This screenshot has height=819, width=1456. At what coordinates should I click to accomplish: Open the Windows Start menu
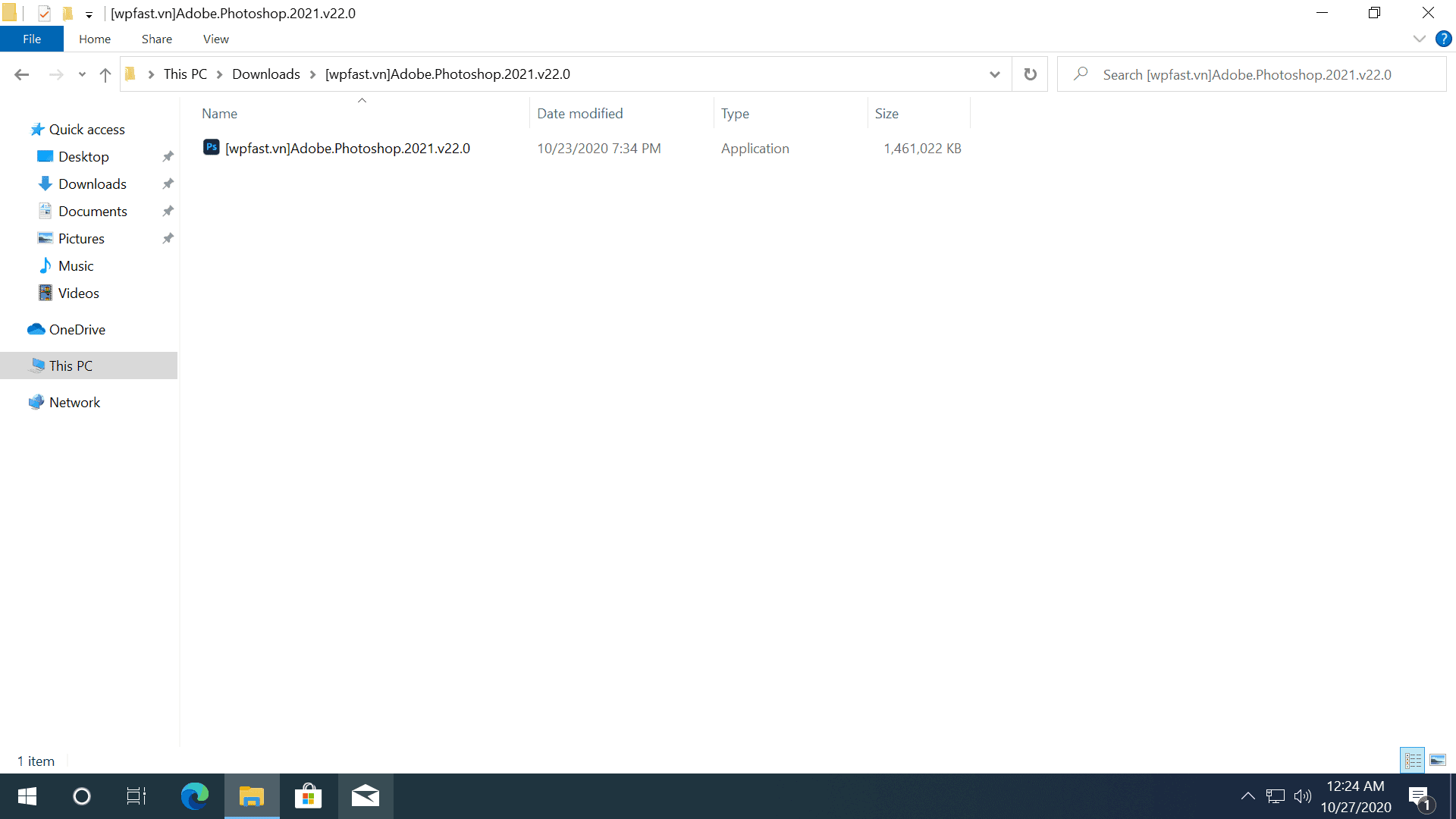27,796
